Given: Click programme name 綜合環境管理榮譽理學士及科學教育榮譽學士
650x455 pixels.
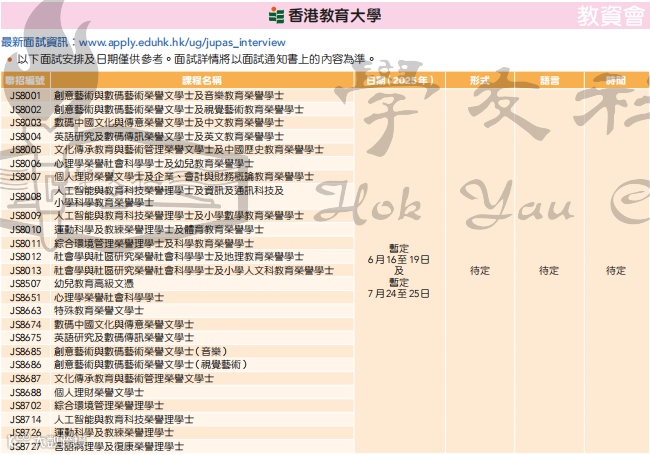Looking at the screenshot, I should click(x=154, y=243).
